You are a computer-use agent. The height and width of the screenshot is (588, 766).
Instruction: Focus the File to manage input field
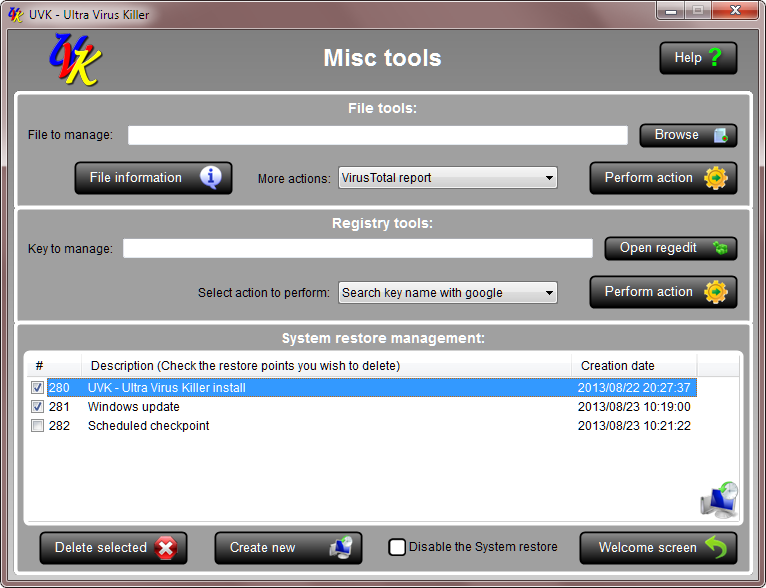coord(378,135)
